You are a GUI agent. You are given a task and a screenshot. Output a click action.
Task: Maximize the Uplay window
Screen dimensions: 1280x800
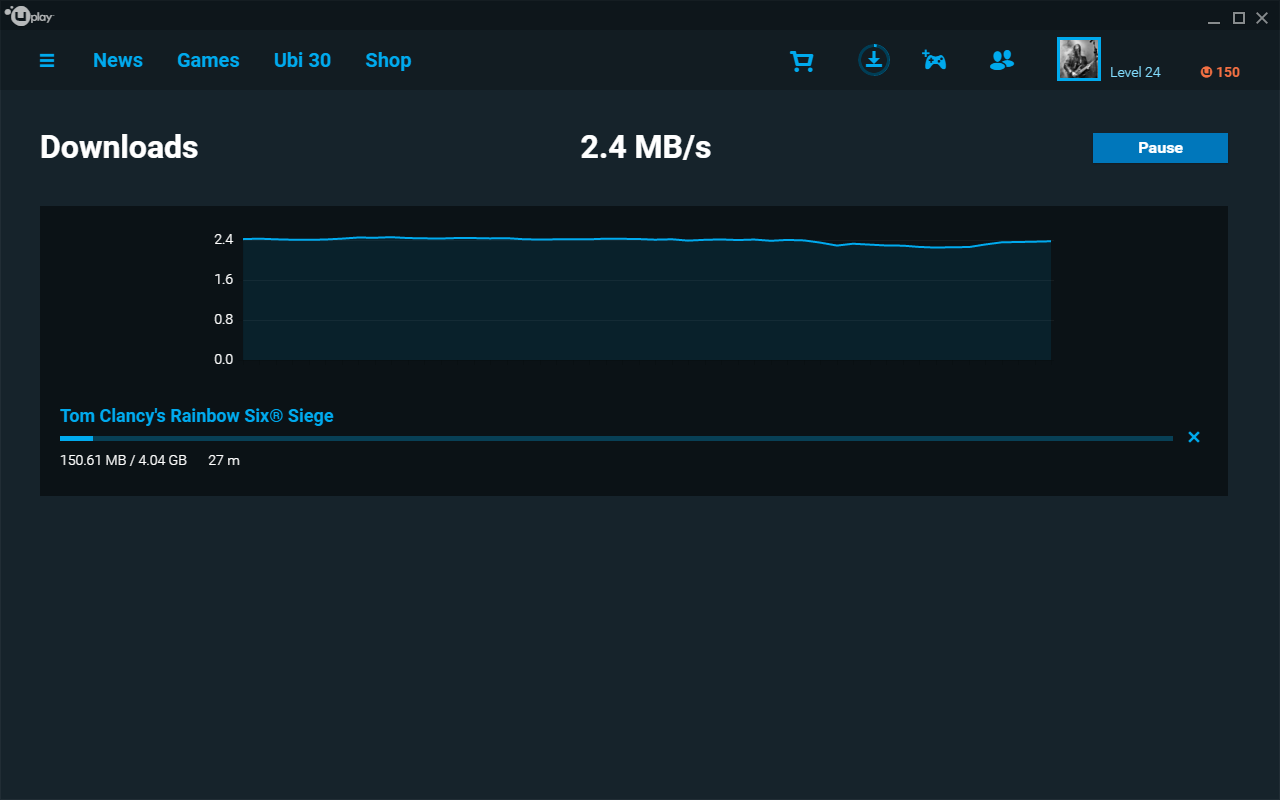[1238, 18]
